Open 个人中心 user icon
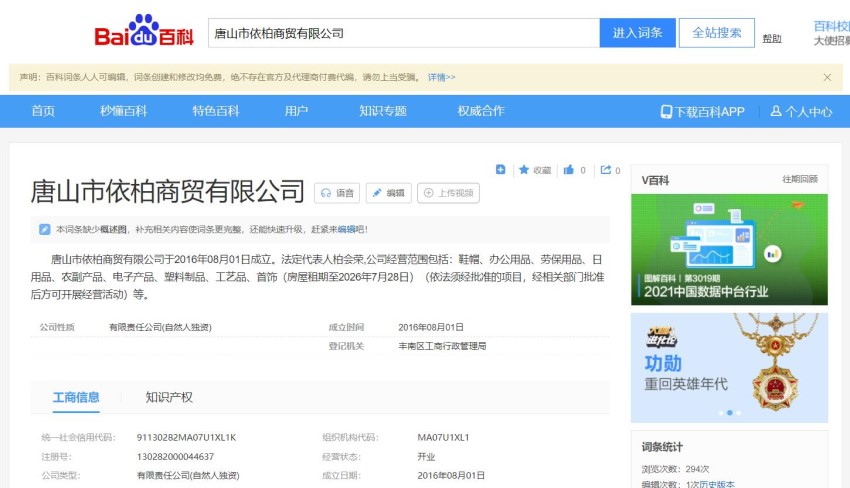Image resolution: width=850 pixels, height=488 pixels. [x=776, y=111]
